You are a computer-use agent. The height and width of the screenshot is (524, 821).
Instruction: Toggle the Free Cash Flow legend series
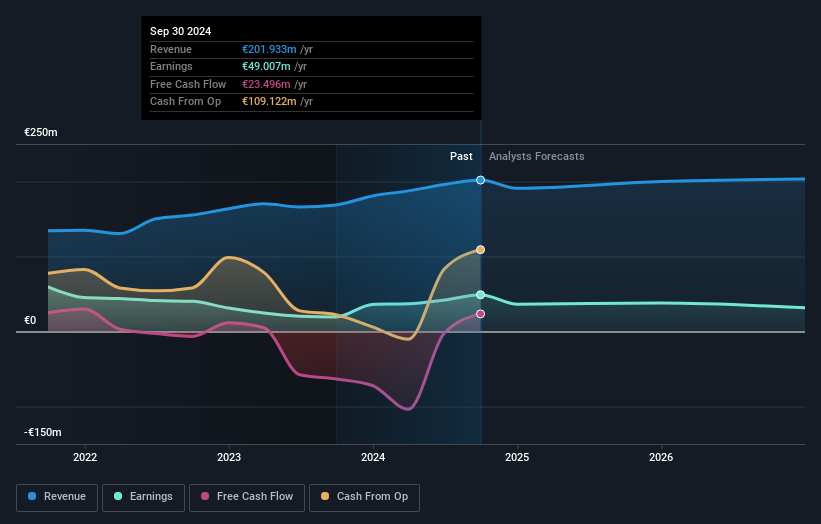pyautogui.click(x=247, y=497)
